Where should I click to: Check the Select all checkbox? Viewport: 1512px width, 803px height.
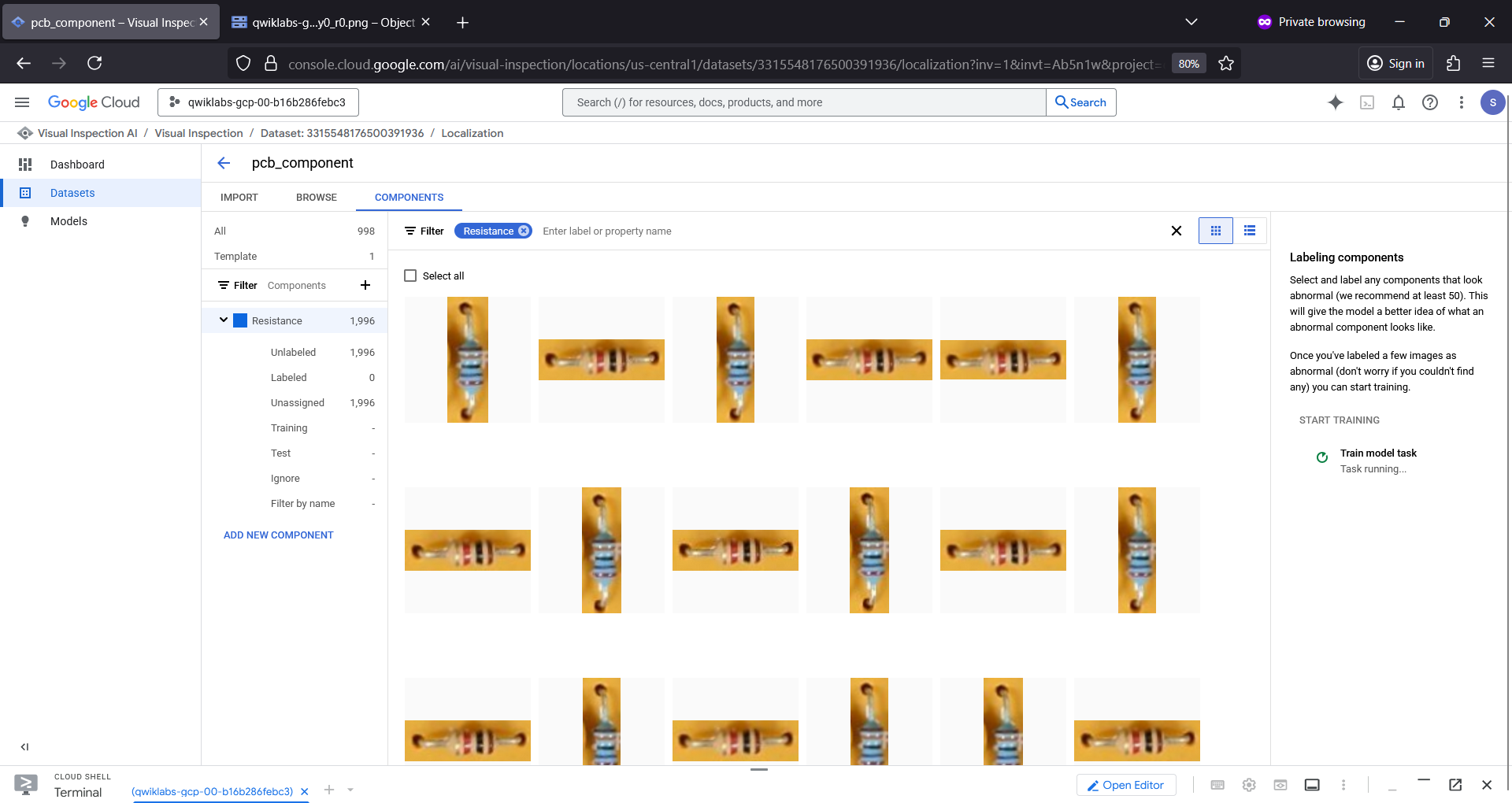pos(410,276)
